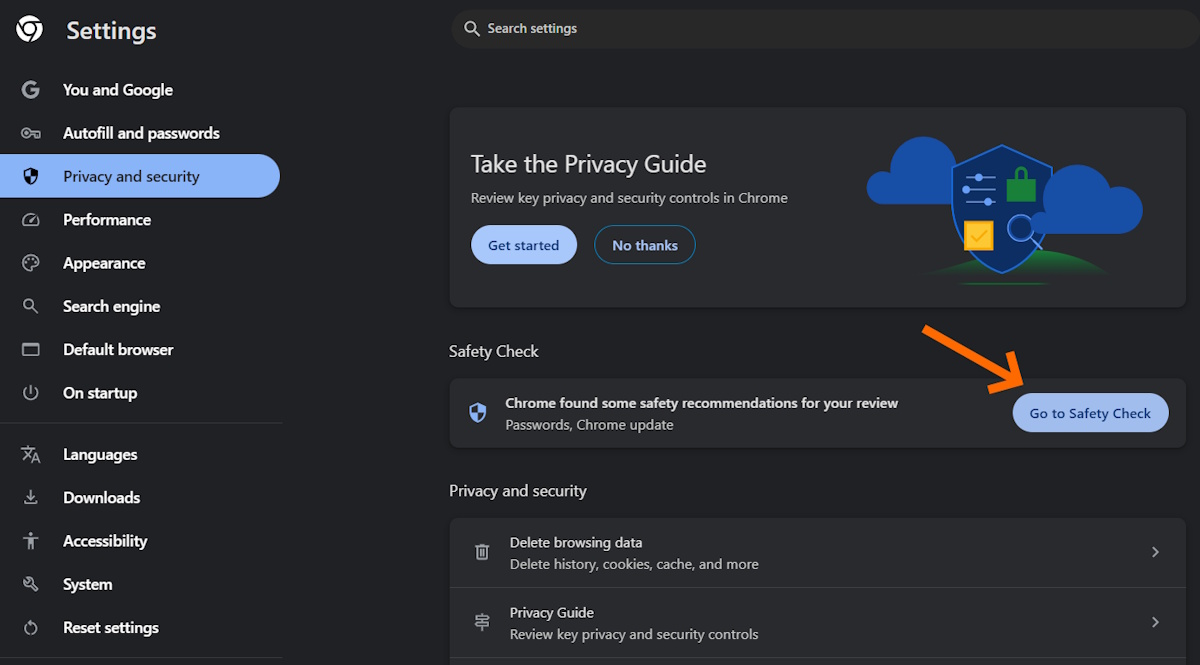Click the Chrome logo icon

point(29,31)
